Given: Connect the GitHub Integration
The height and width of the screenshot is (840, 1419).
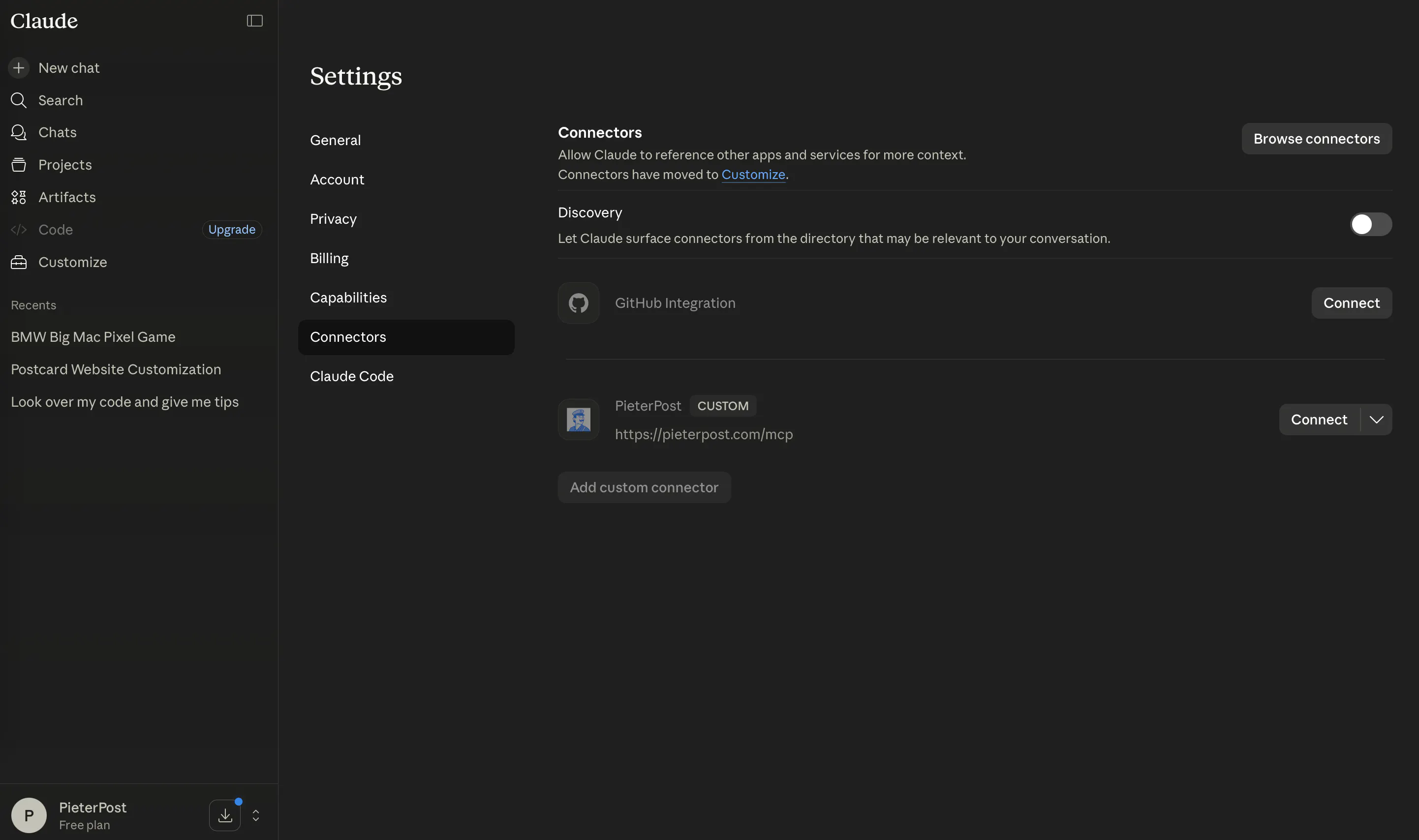Looking at the screenshot, I should click(x=1351, y=303).
